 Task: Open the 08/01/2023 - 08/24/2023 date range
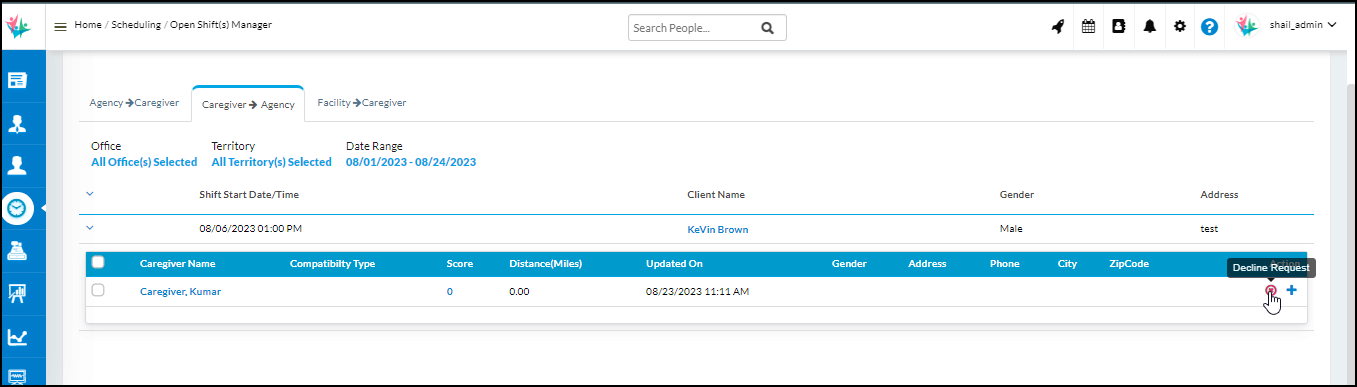pos(411,162)
